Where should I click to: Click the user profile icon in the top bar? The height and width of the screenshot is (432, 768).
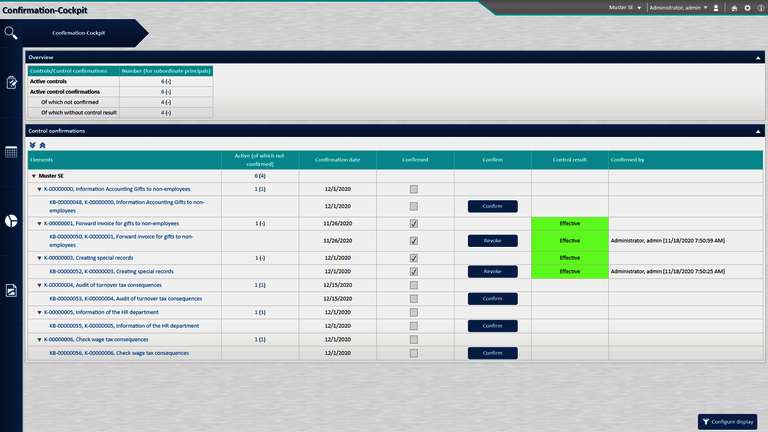(716, 8)
